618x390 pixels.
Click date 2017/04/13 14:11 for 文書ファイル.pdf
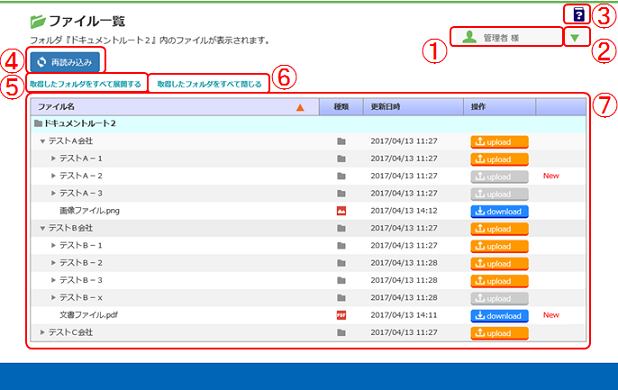[404, 315]
